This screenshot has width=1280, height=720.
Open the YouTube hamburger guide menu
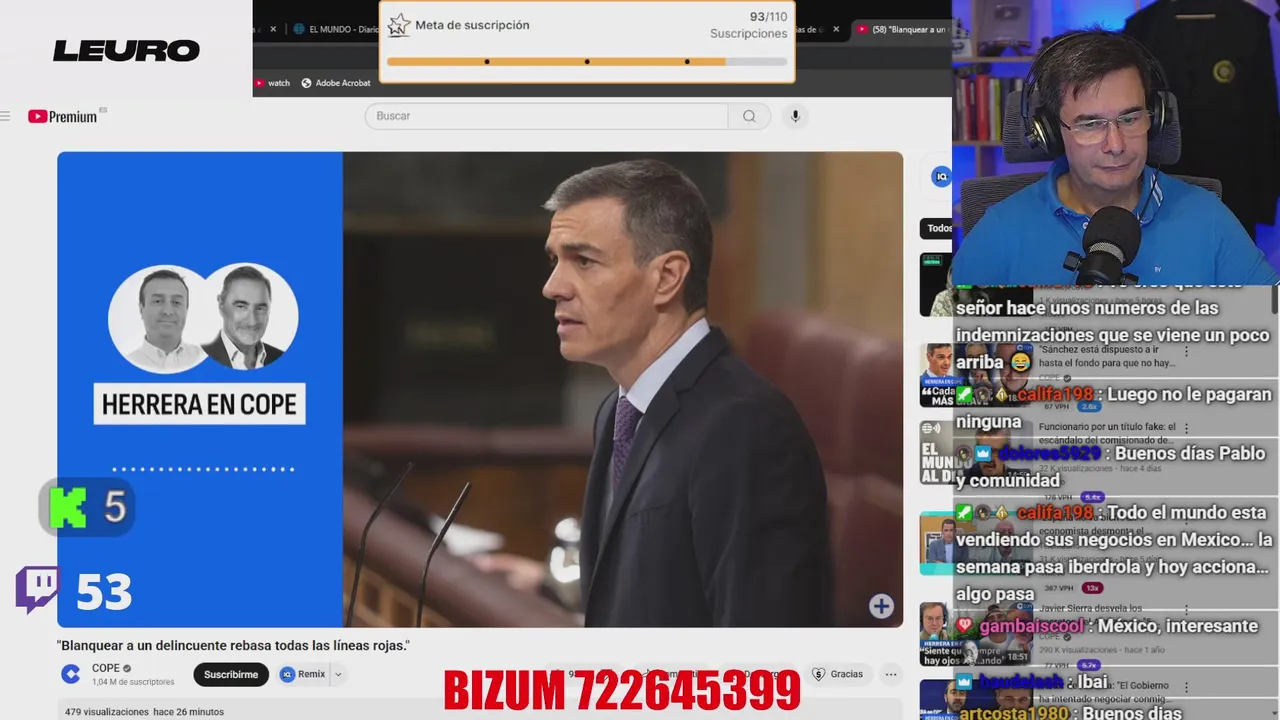click(x=5, y=117)
